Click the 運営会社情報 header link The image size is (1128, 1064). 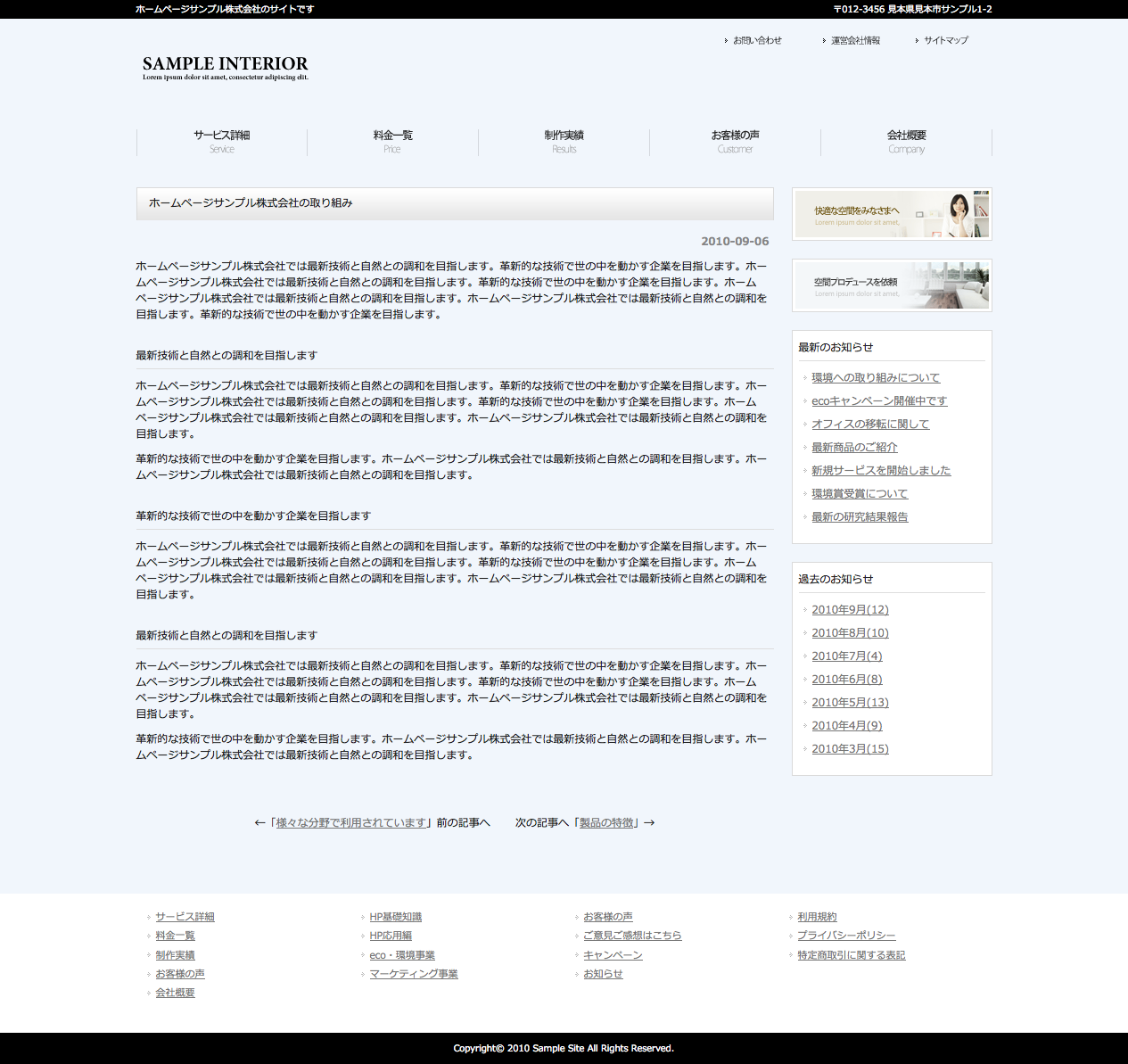click(x=855, y=40)
